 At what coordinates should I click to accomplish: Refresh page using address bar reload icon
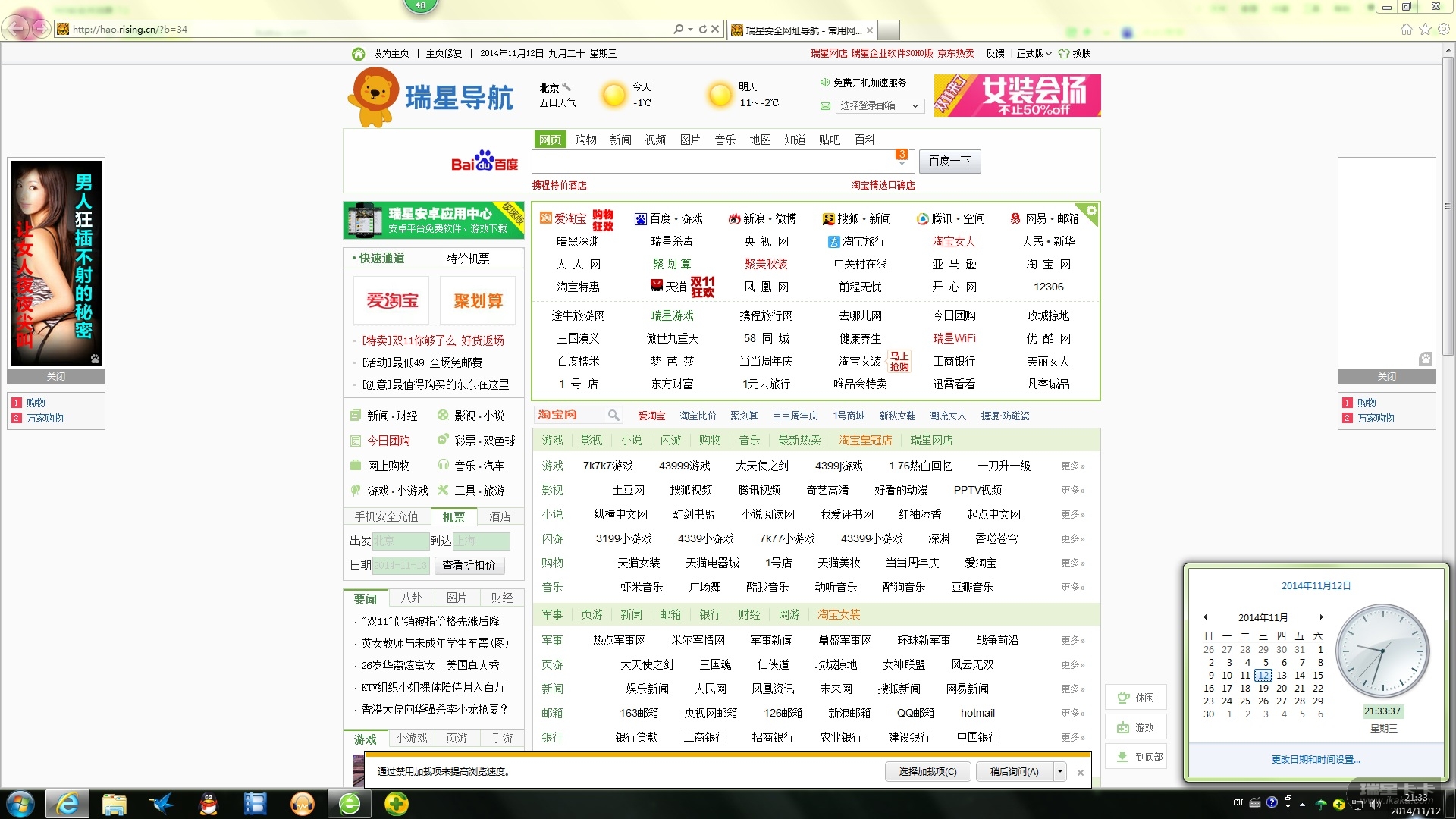click(702, 29)
